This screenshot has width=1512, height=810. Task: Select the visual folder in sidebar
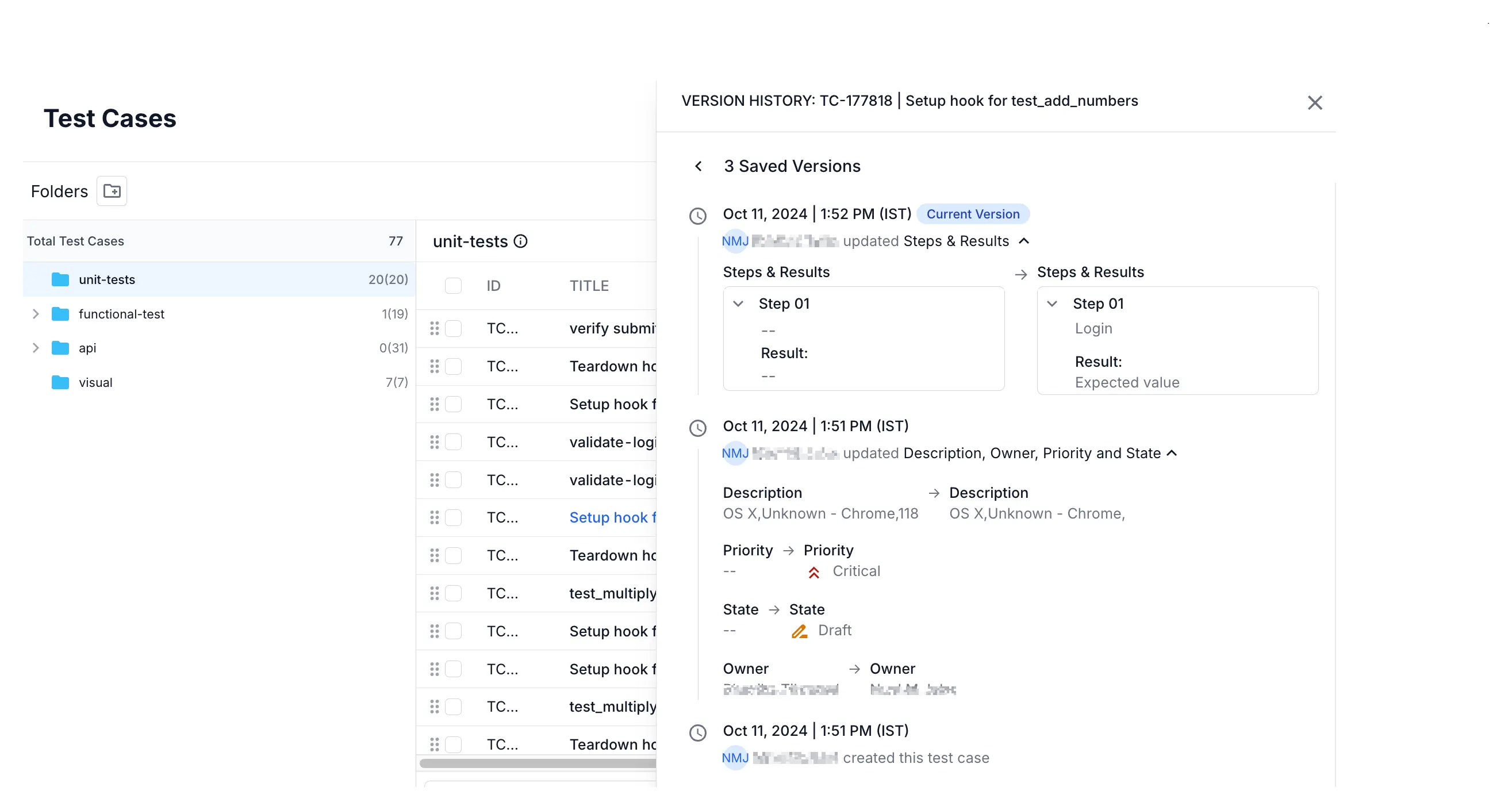(95, 382)
